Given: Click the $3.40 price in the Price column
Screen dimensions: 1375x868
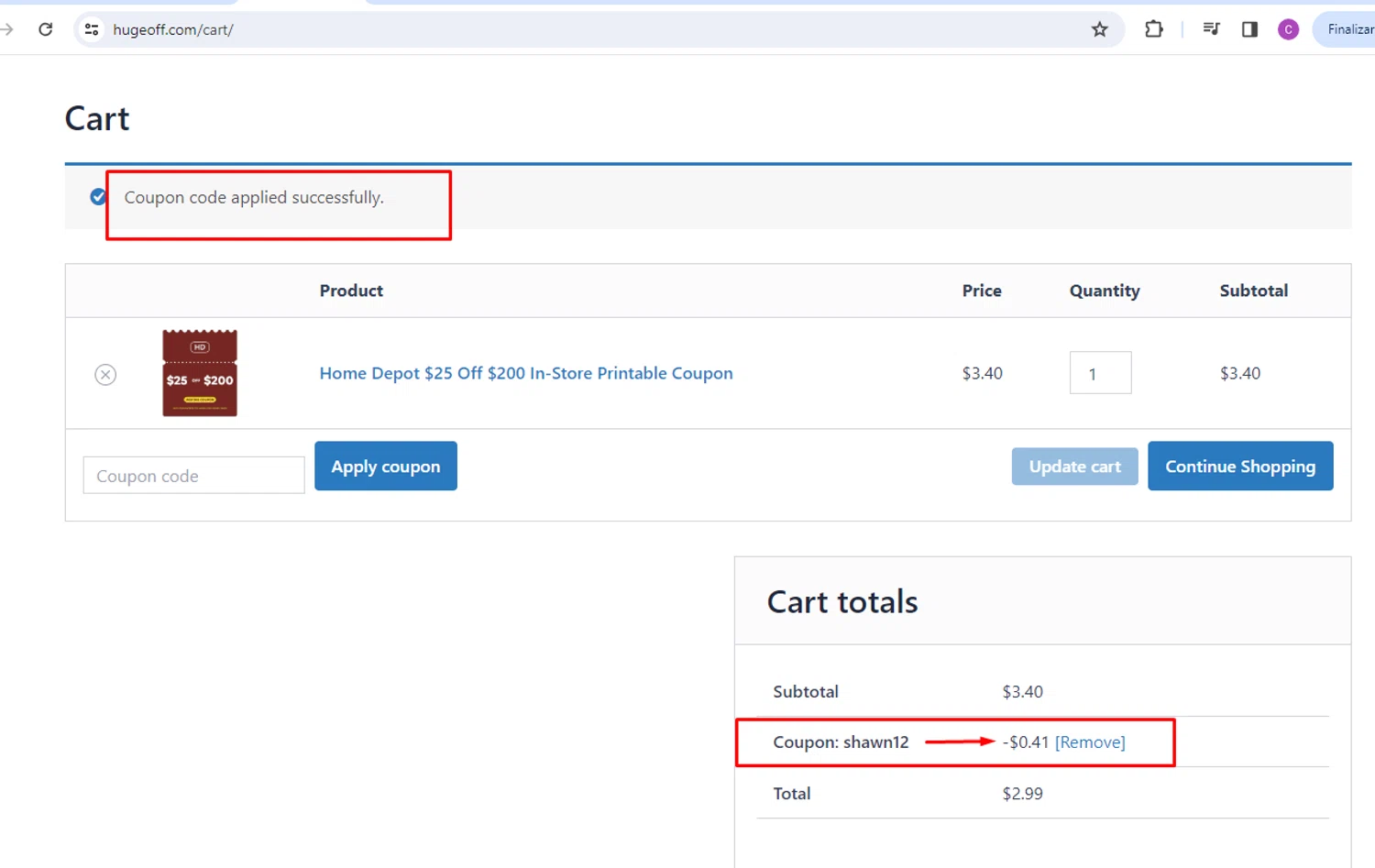Looking at the screenshot, I should tap(982, 373).
